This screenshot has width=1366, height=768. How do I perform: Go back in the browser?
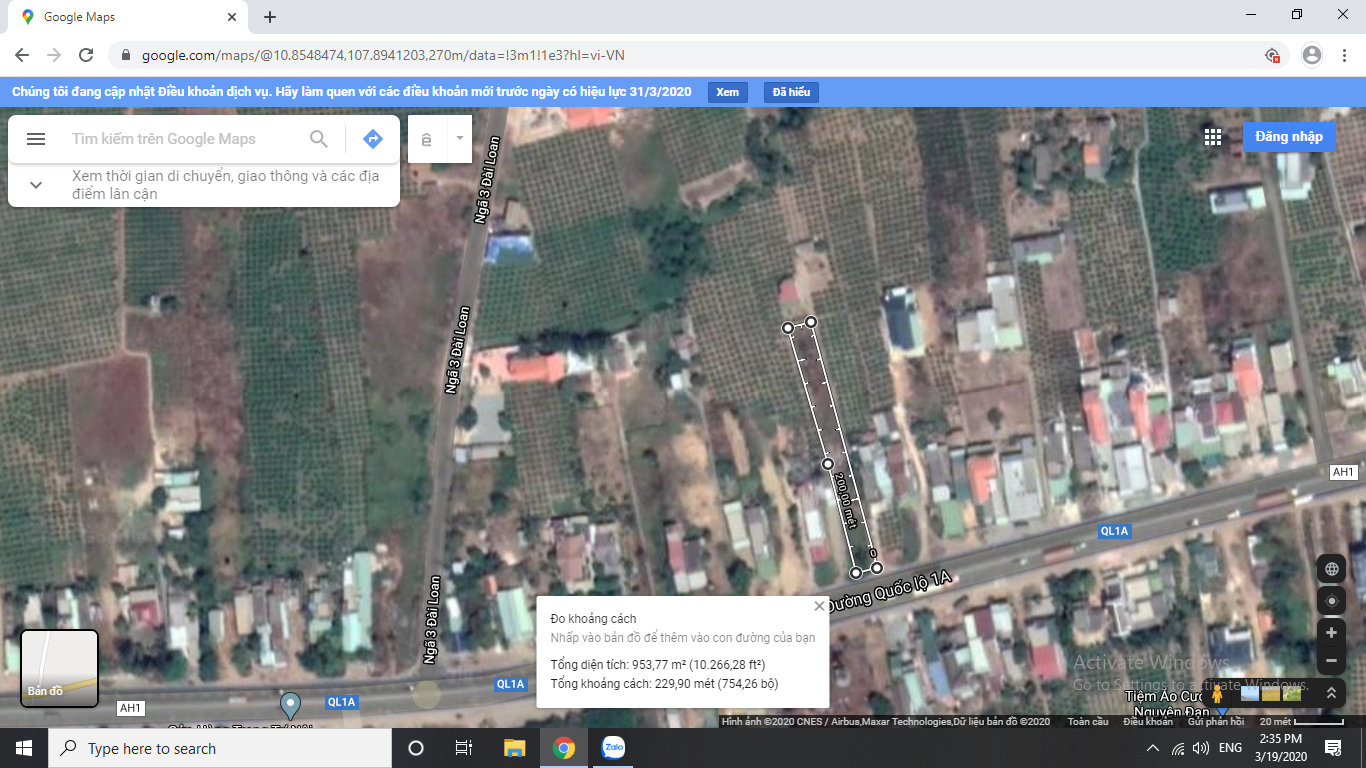tap(22, 55)
